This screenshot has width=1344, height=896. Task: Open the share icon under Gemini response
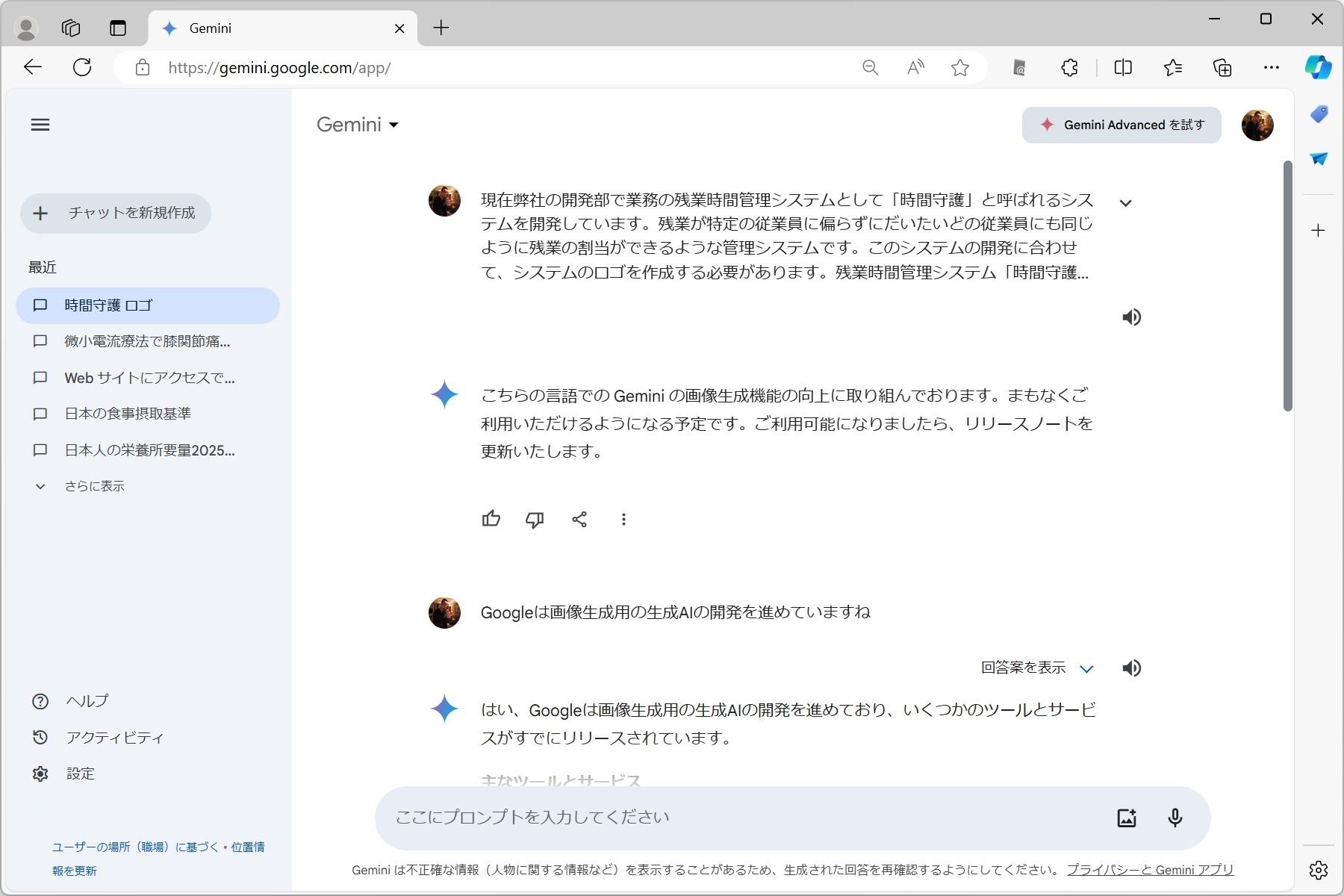click(579, 520)
